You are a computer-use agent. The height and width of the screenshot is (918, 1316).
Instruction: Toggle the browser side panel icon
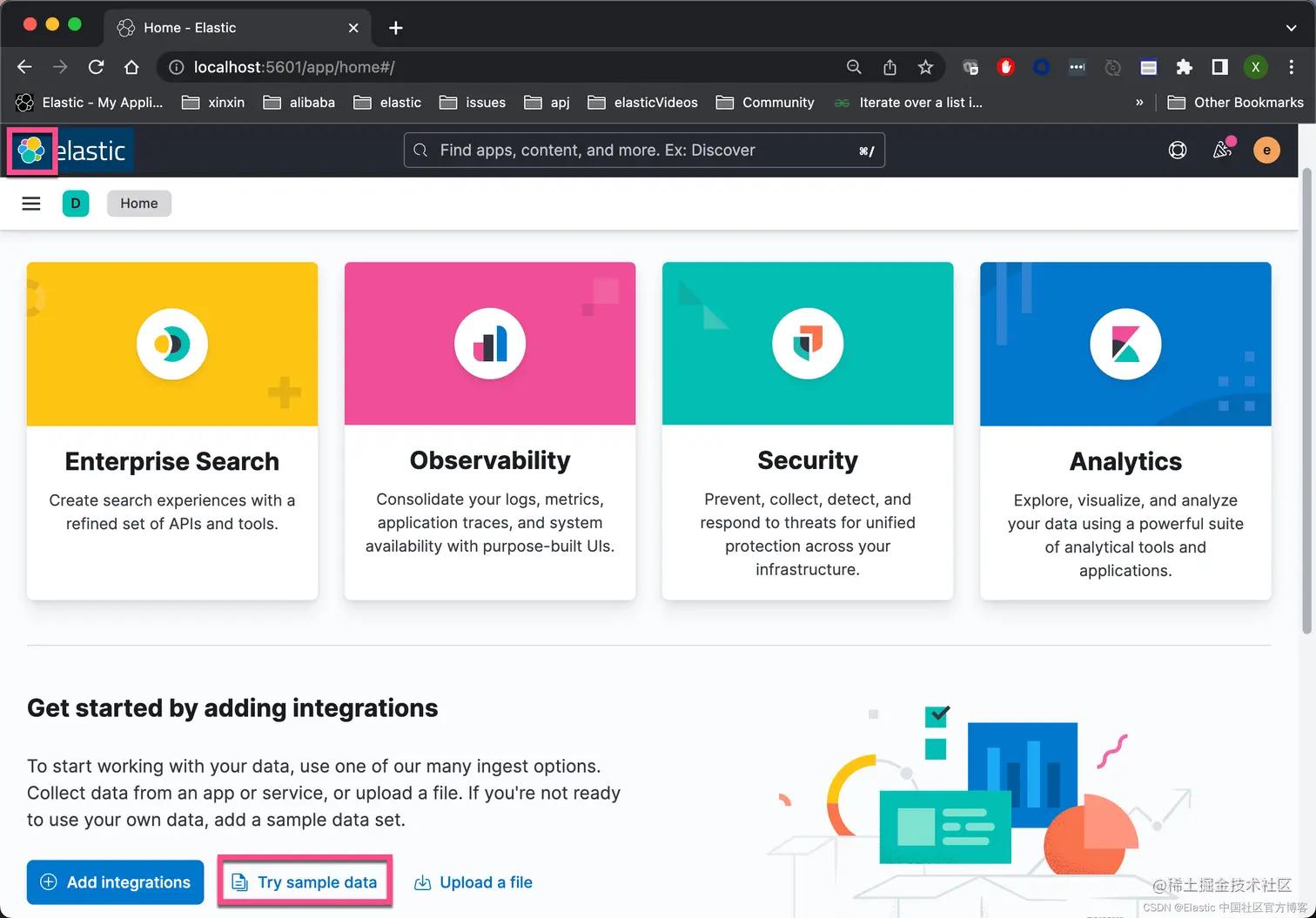point(1219,67)
